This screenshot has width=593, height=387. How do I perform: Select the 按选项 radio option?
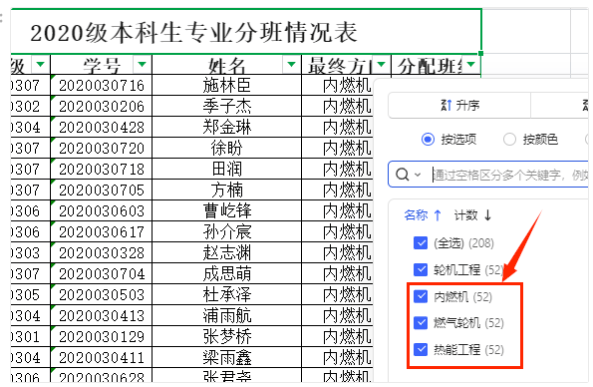428,140
